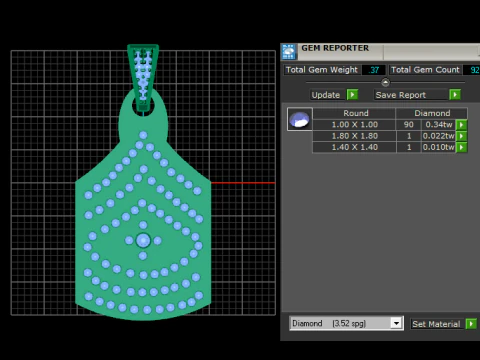Click green arrow in 0.022tw row

462,136
